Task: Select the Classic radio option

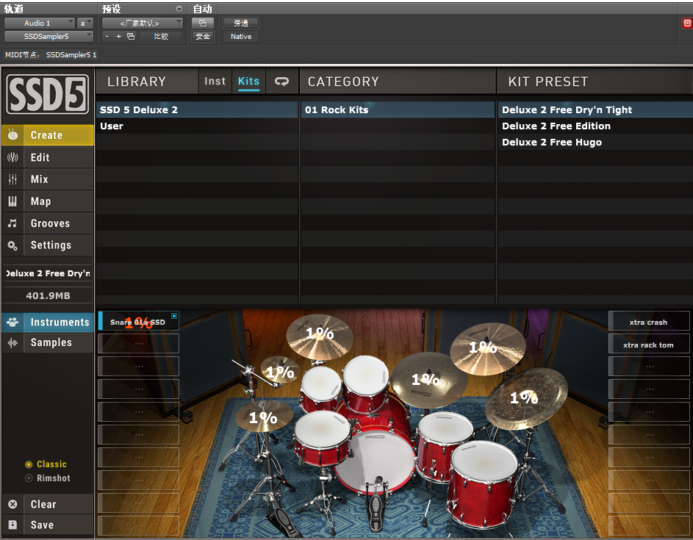Action: click(x=29, y=465)
